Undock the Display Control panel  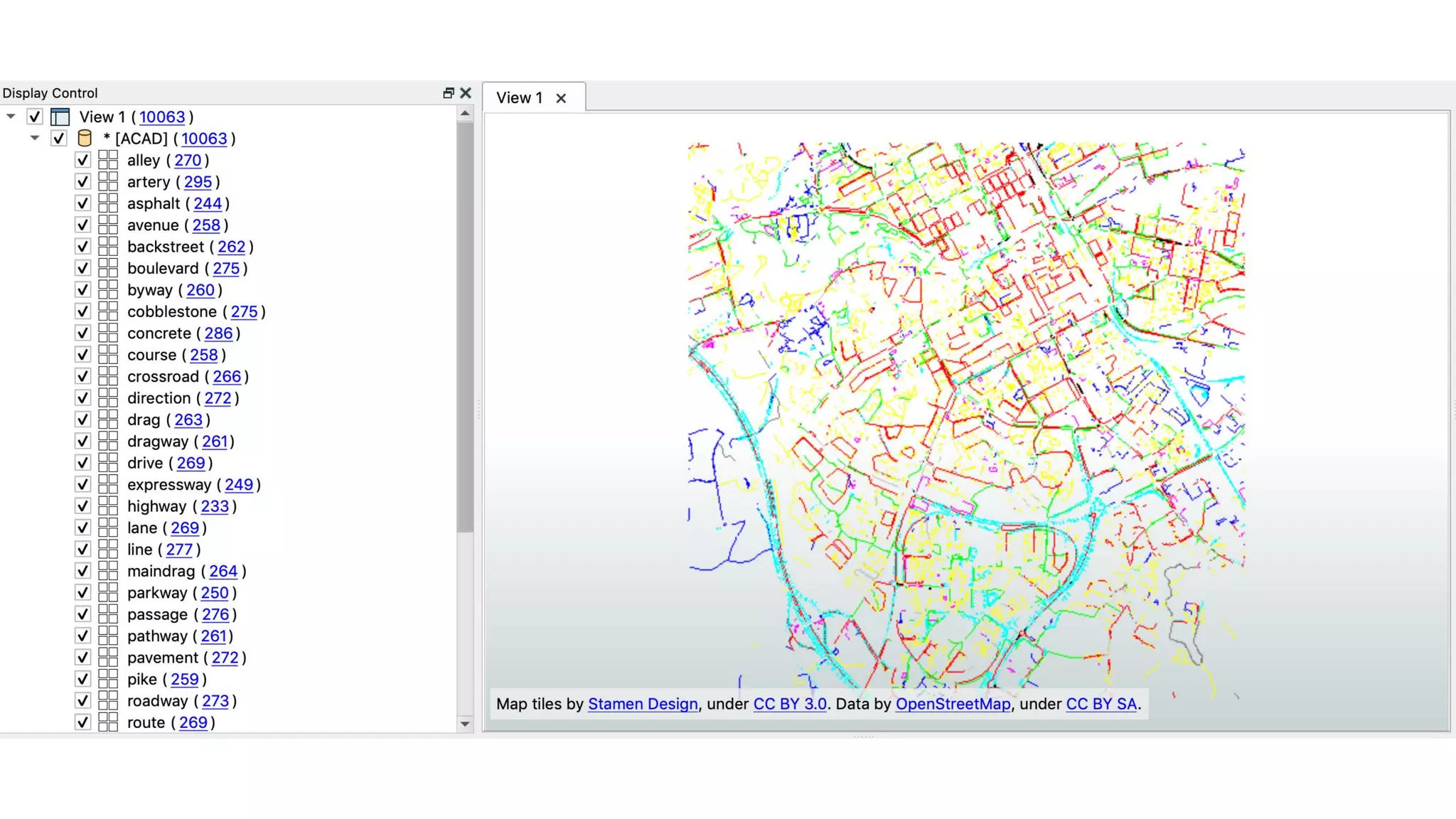pyautogui.click(x=448, y=93)
